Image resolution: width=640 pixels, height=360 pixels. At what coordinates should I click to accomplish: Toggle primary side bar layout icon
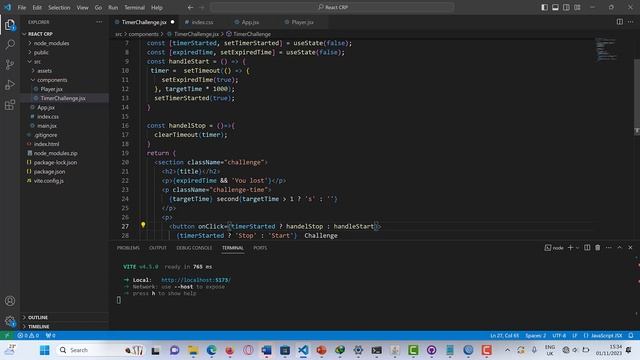[x=544, y=7]
